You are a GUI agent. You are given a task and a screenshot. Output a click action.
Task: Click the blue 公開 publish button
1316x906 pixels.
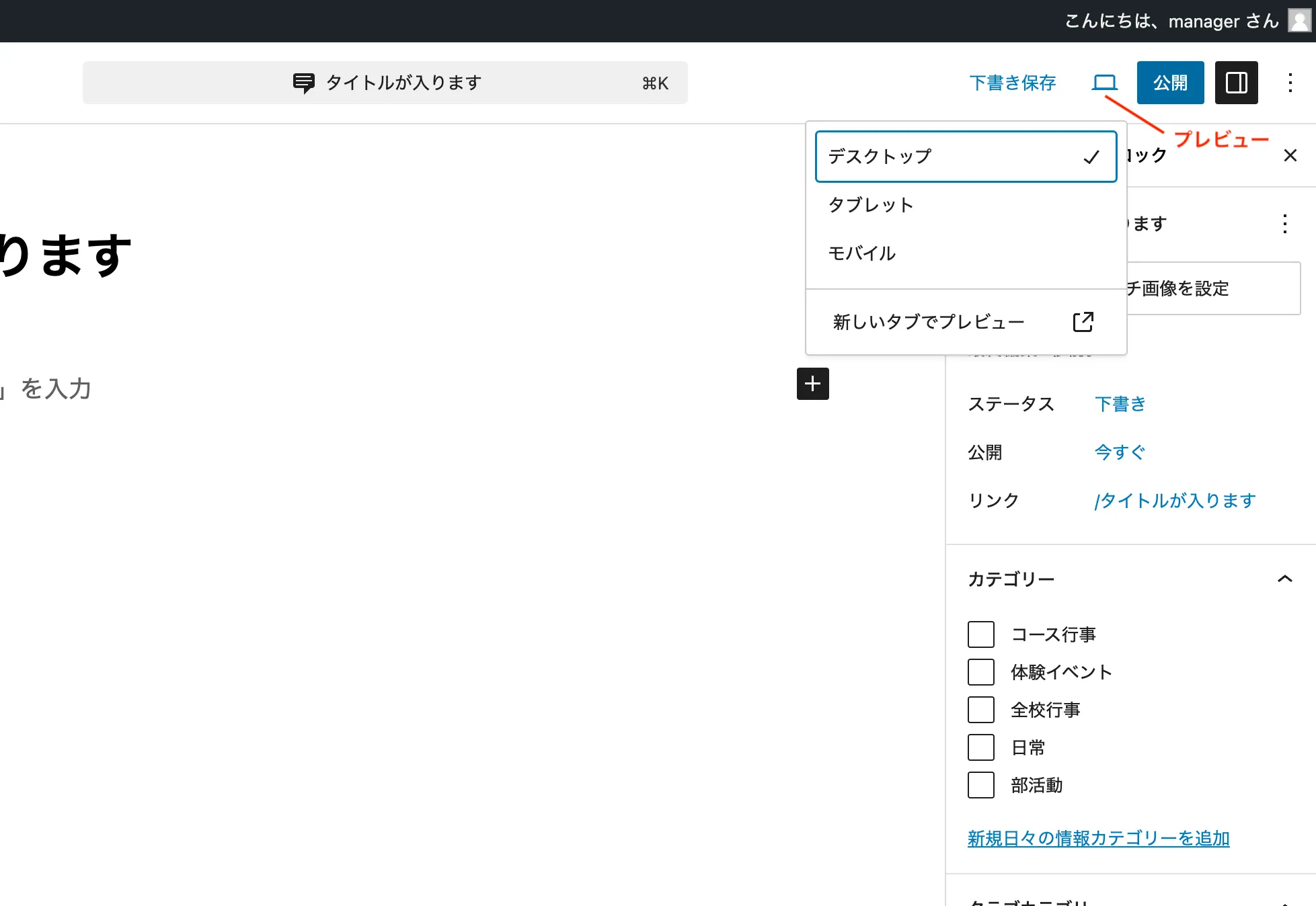1170,83
